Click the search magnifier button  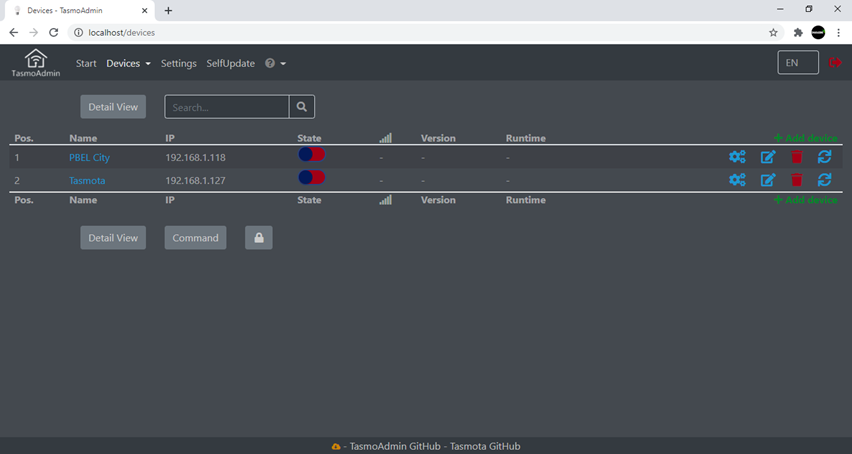[302, 107]
